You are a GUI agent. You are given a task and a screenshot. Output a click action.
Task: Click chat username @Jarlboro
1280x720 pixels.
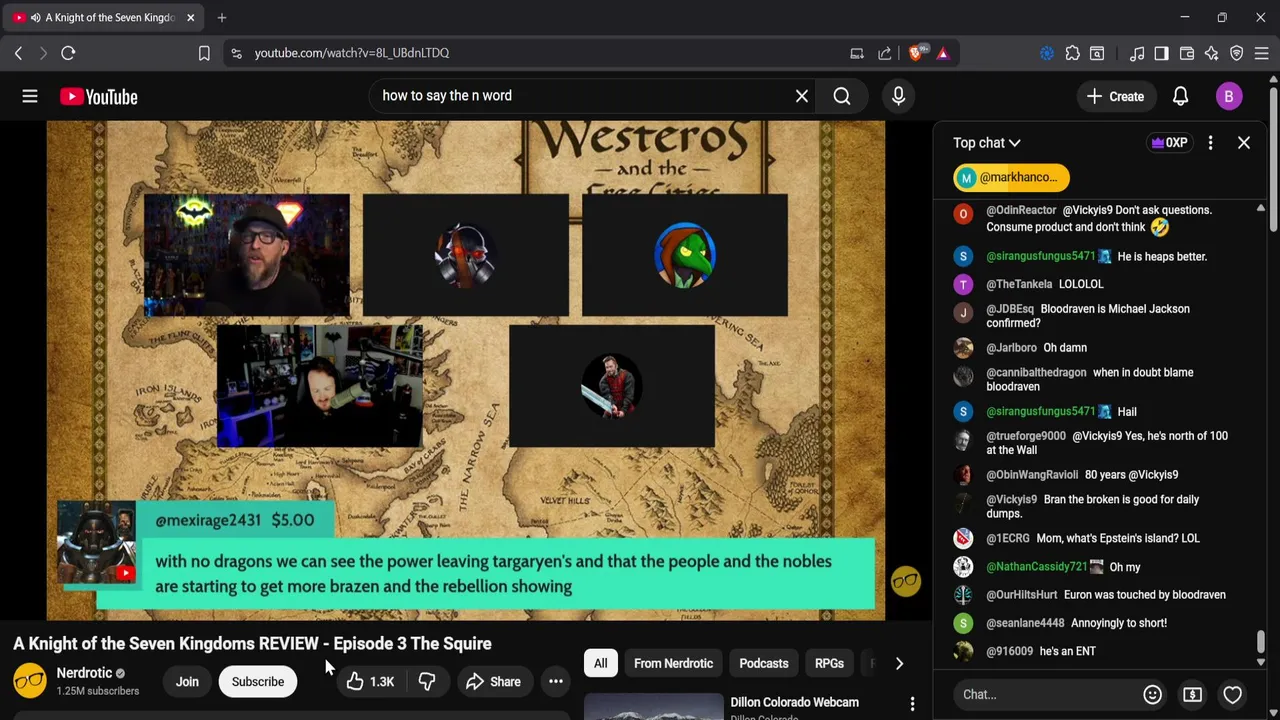[x=1011, y=347]
